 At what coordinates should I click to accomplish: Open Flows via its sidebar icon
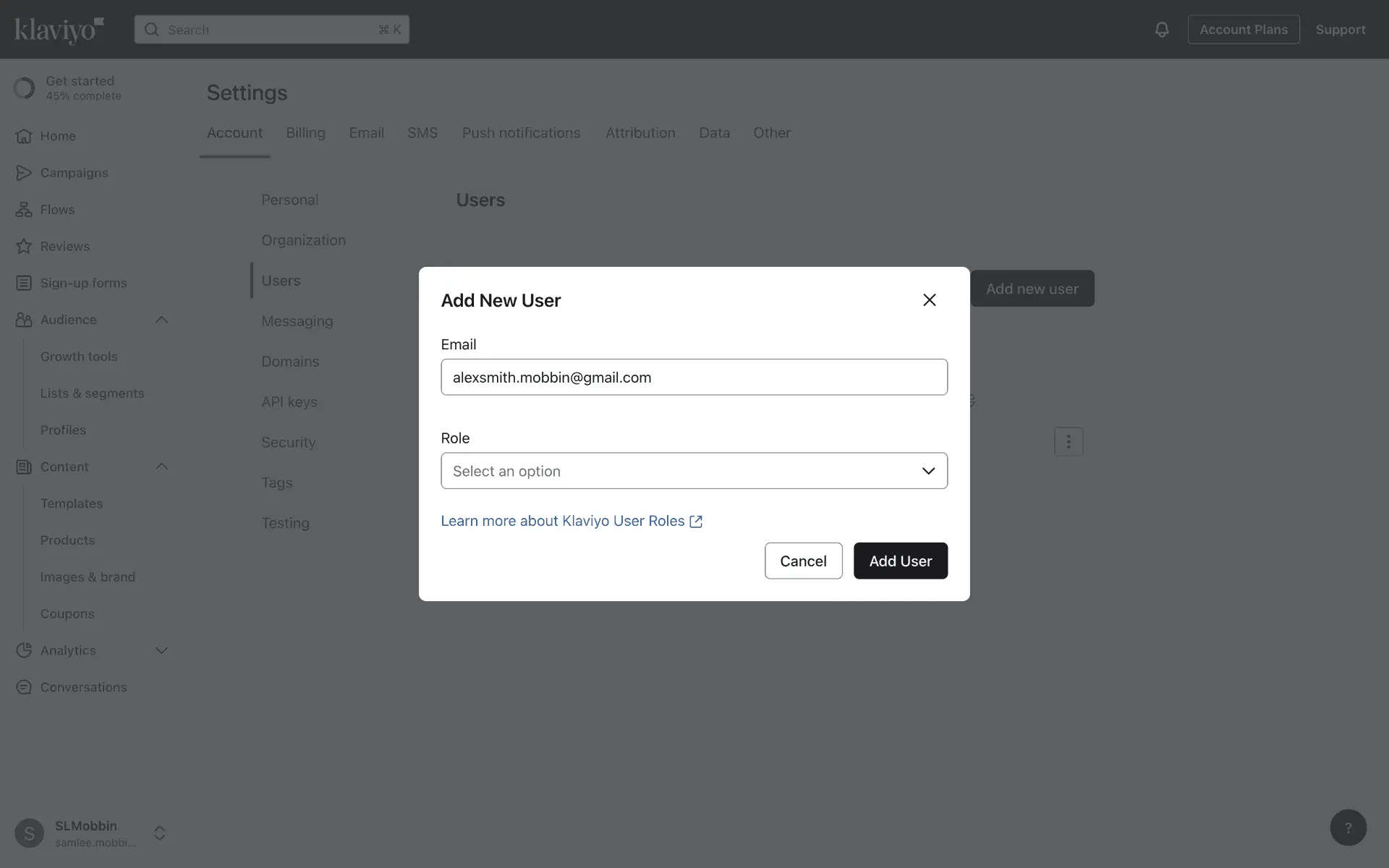click(x=24, y=210)
